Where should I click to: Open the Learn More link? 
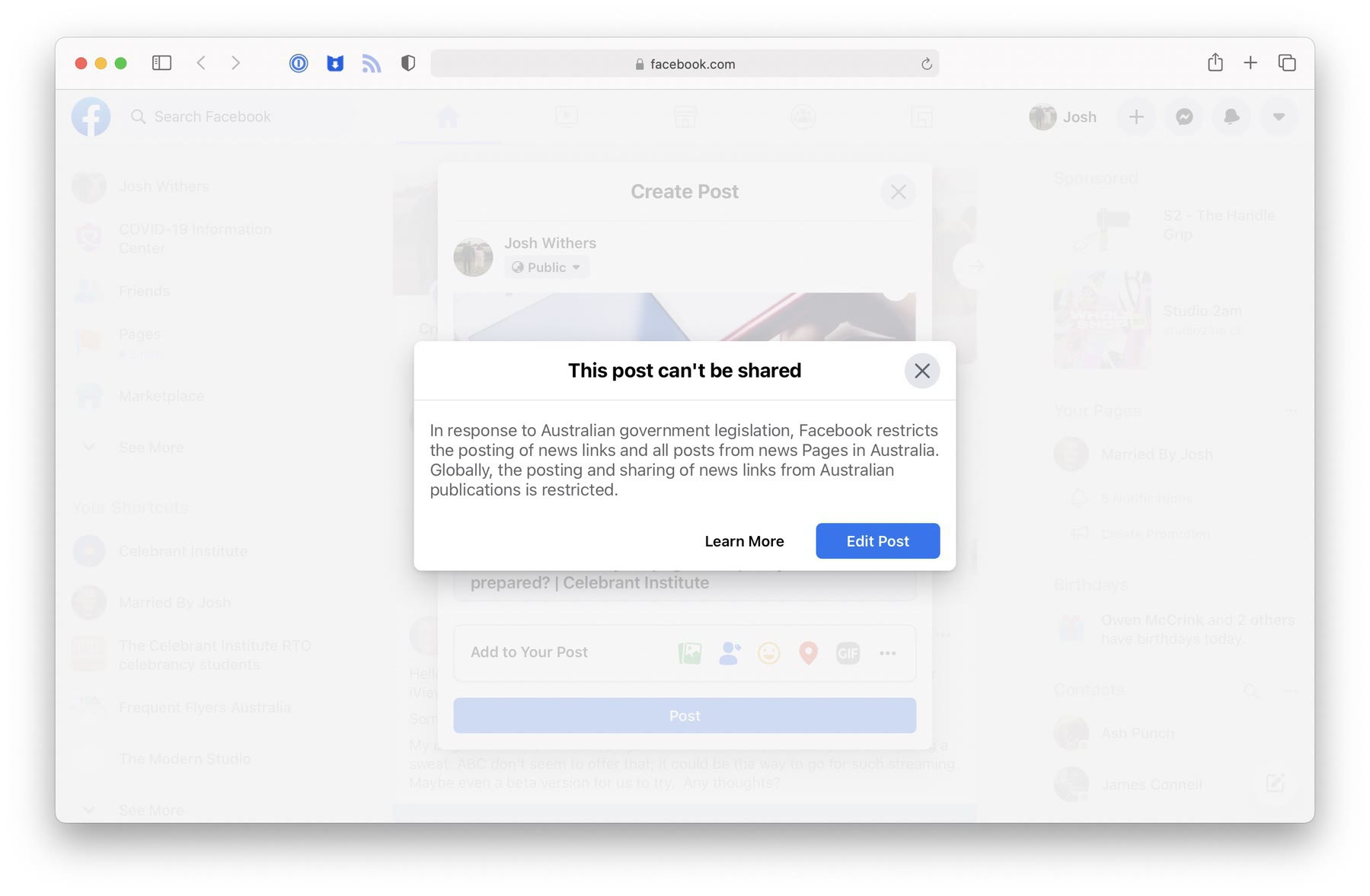[x=744, y=541]
